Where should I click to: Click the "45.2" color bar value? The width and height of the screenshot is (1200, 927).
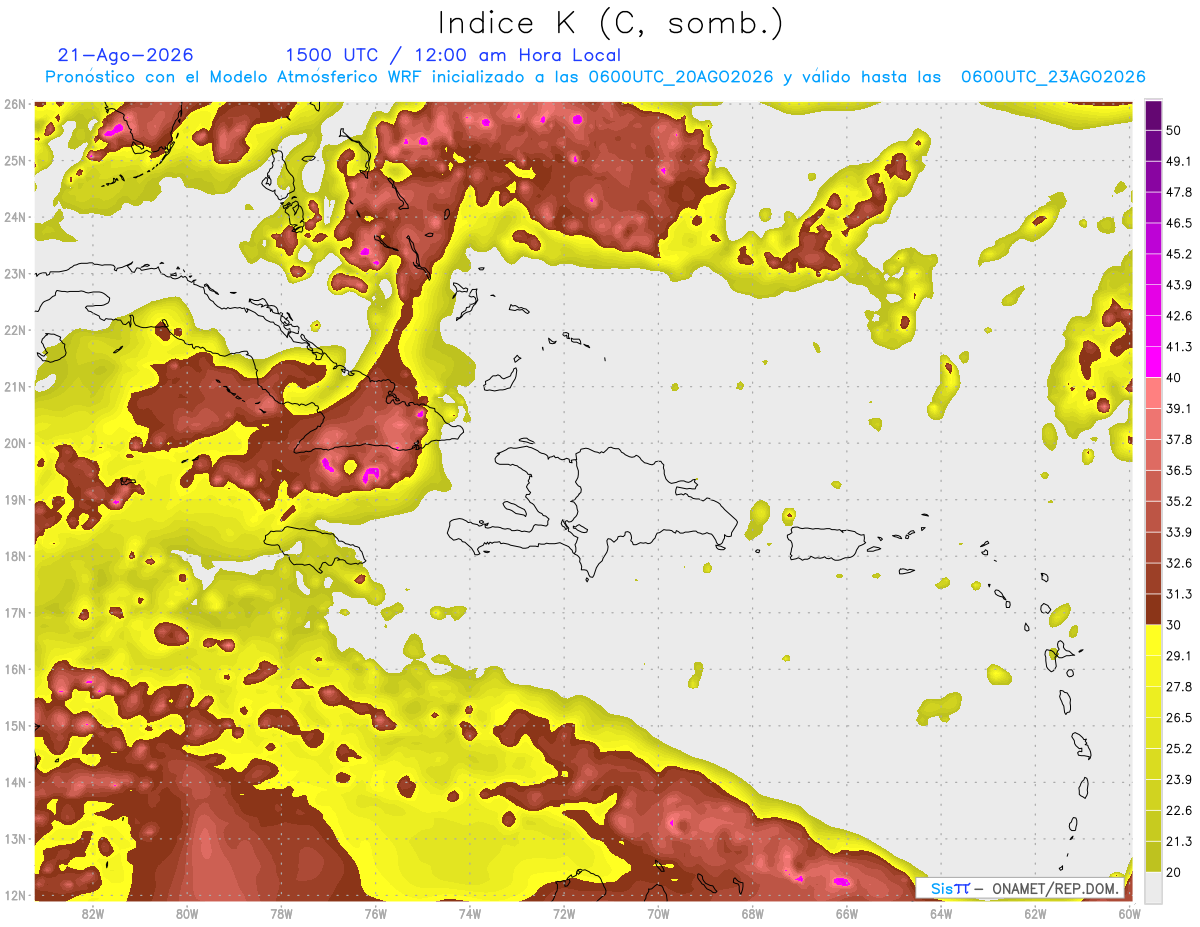pos(1180,254)
